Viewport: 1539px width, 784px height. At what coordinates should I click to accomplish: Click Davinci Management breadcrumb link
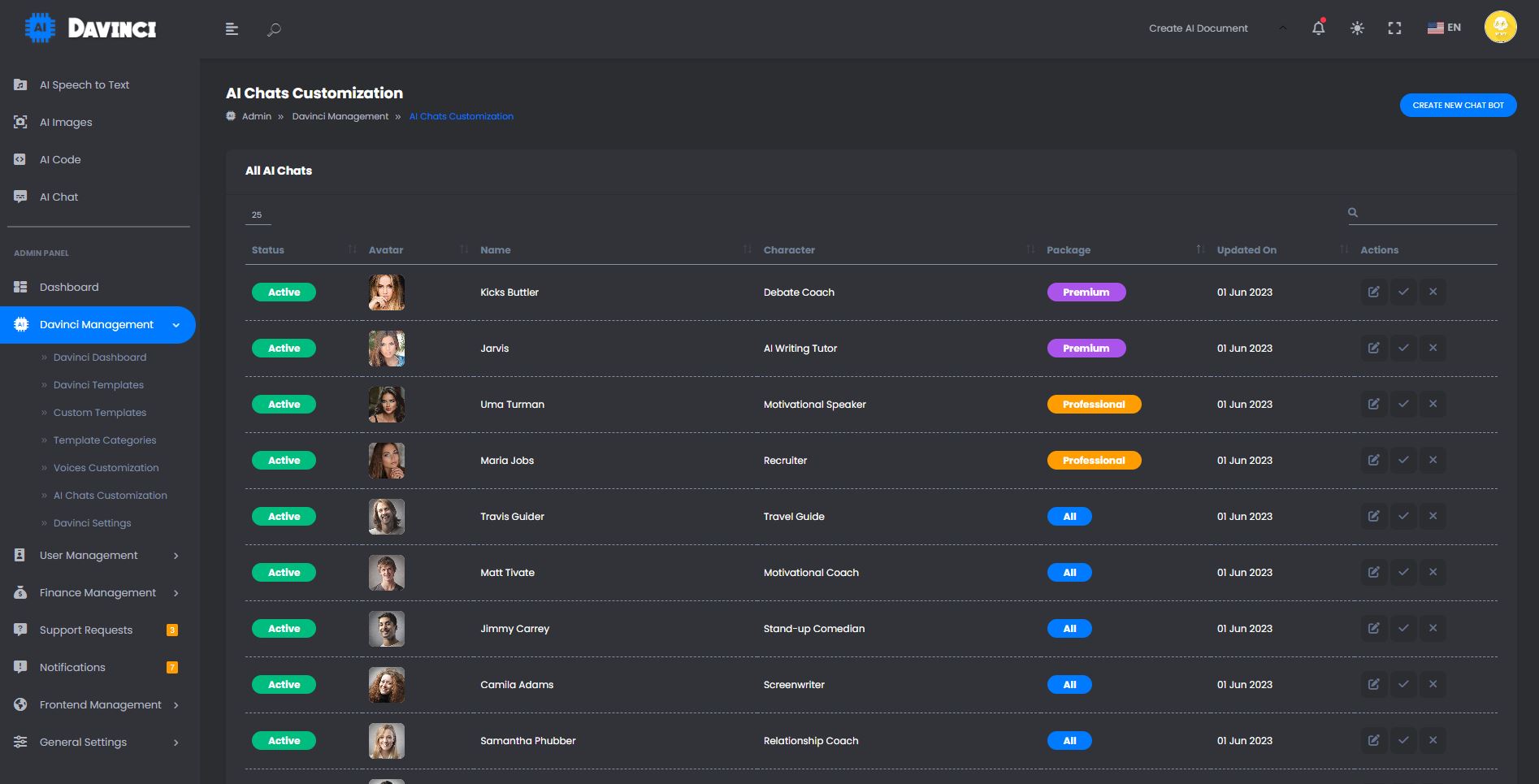[340, 117]
